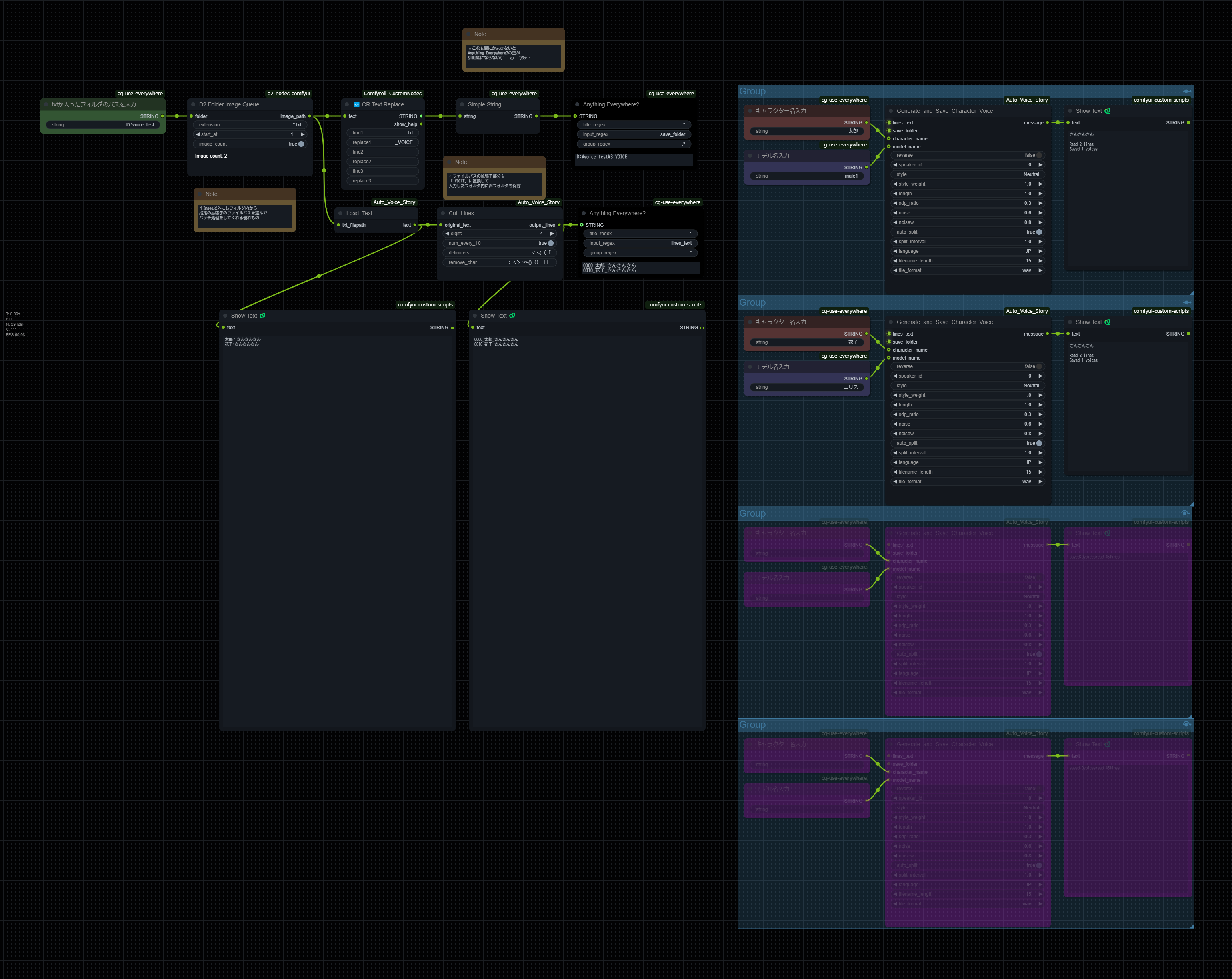The image size is (1232, 979).
Task: Advance file_format wav option arrow in topmost Group
Action: click(1040, 270)
